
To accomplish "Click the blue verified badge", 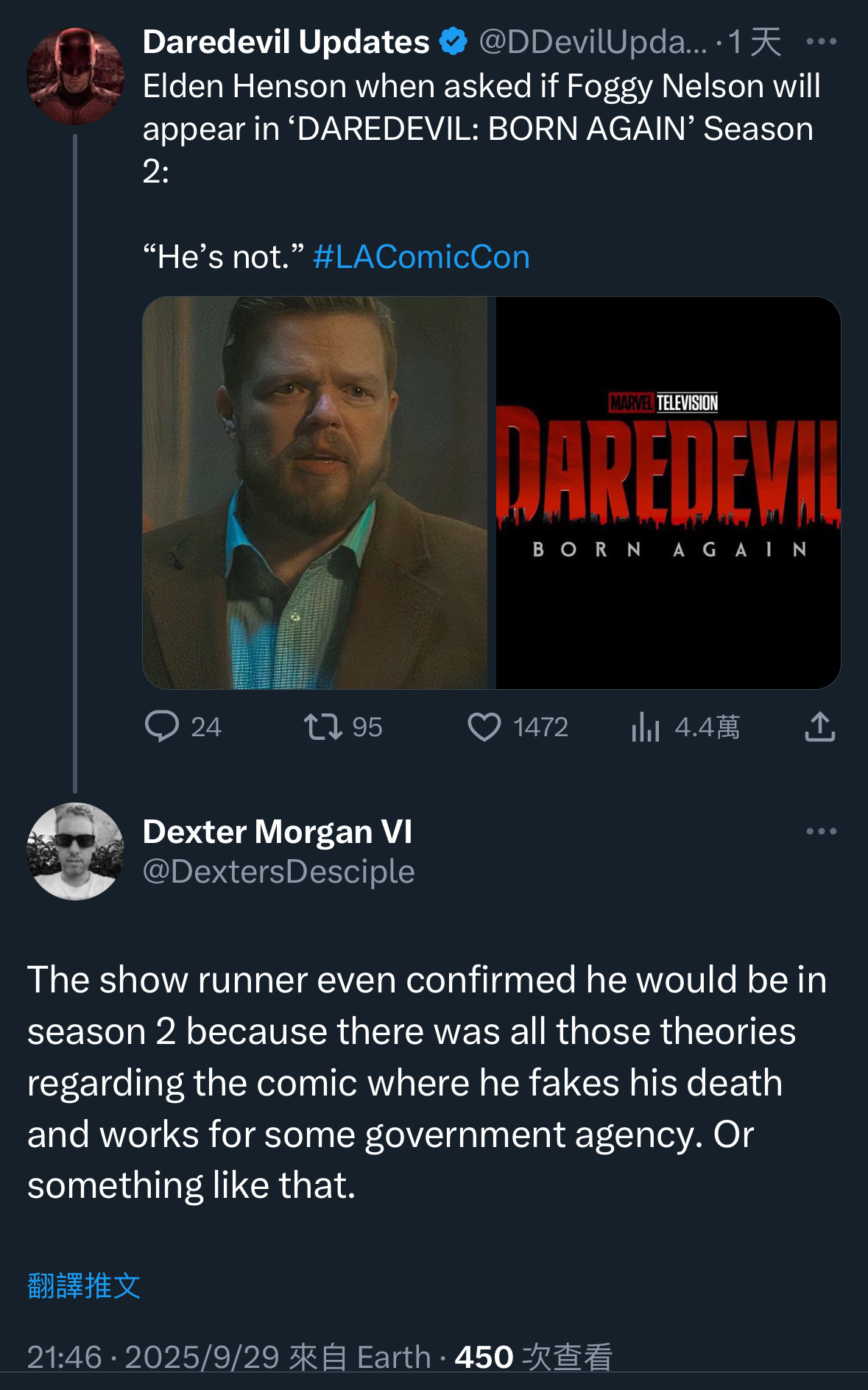I will pos(454,42).
